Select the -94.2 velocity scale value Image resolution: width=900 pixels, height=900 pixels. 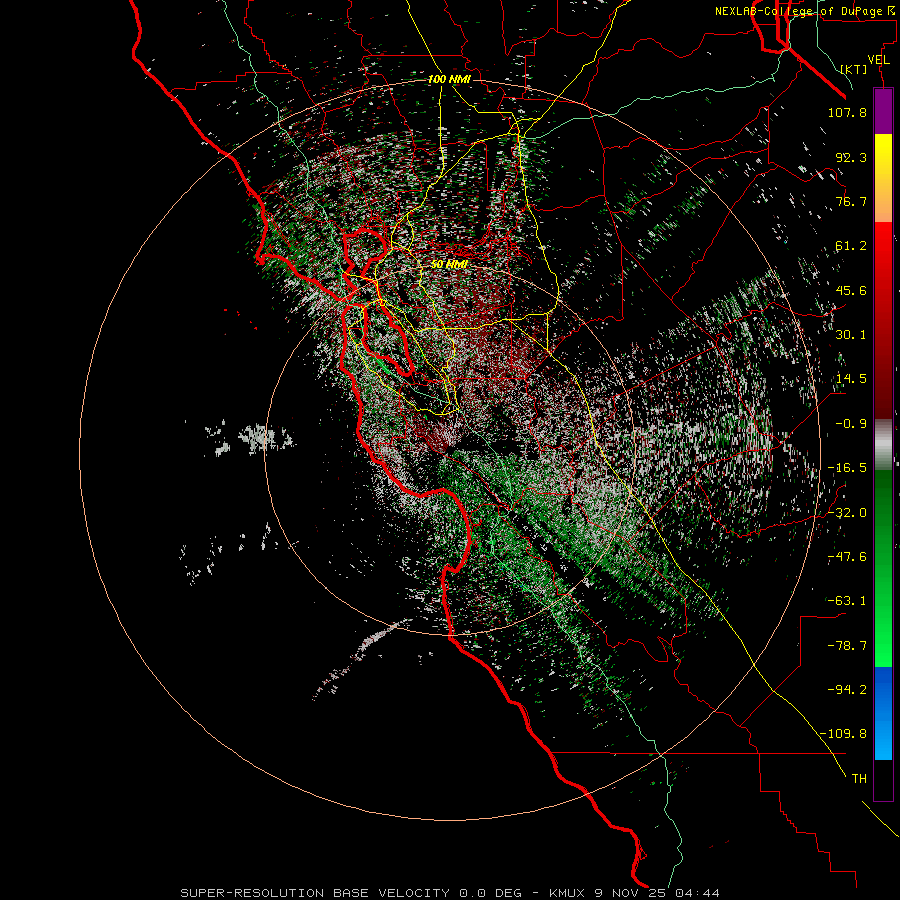coord(847,689)
